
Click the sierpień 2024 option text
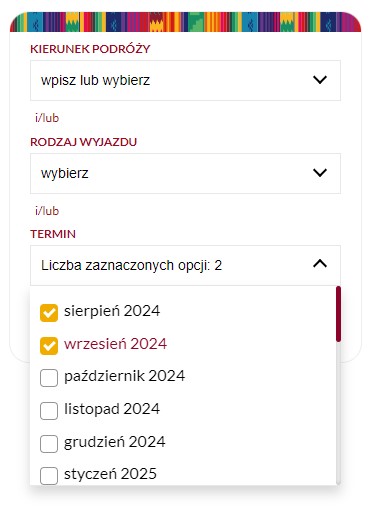tap(112, 311)
